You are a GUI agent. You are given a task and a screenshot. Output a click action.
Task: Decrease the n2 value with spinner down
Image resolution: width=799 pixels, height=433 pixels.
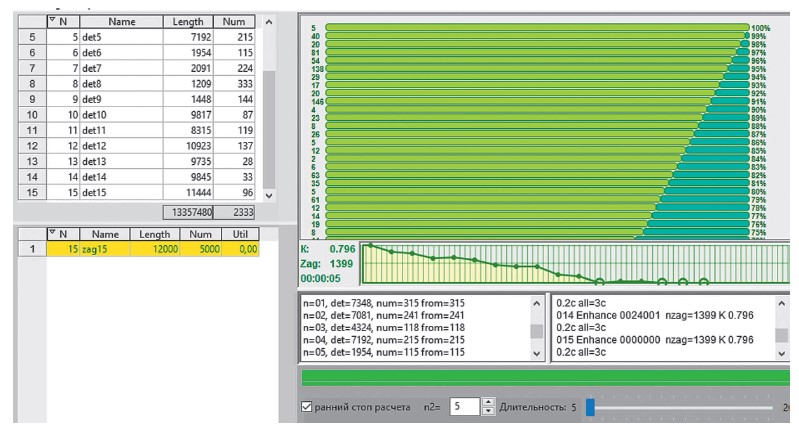(x=489, y=413)
